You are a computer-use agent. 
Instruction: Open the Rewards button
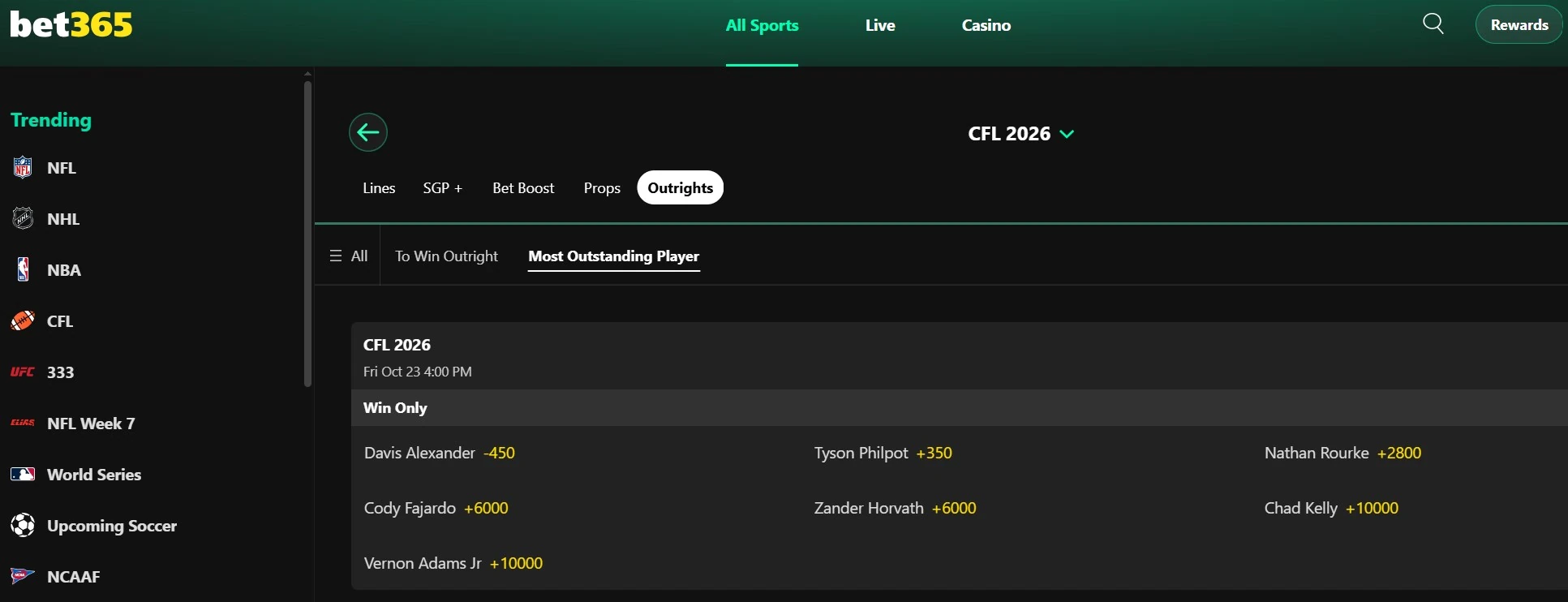point(1519,25)
